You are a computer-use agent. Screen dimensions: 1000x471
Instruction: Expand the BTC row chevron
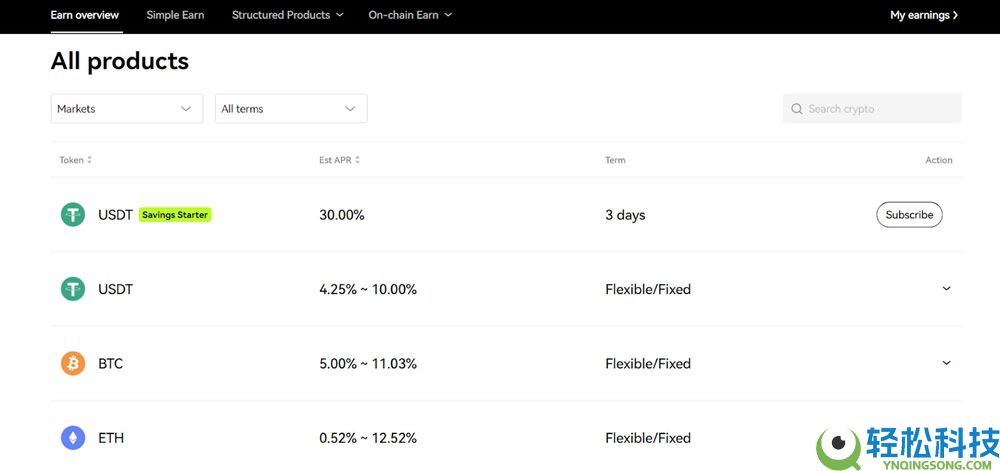click(946, 363)
